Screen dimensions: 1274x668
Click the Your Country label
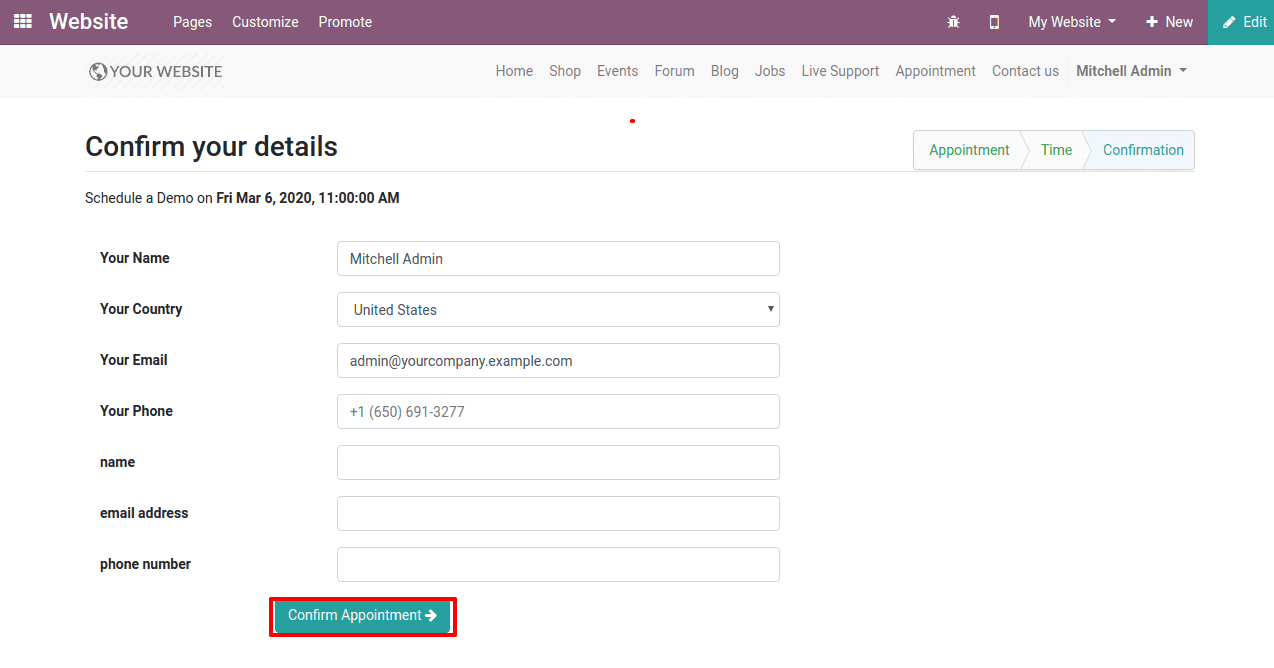pyautogui.click(x=141, y=309)
